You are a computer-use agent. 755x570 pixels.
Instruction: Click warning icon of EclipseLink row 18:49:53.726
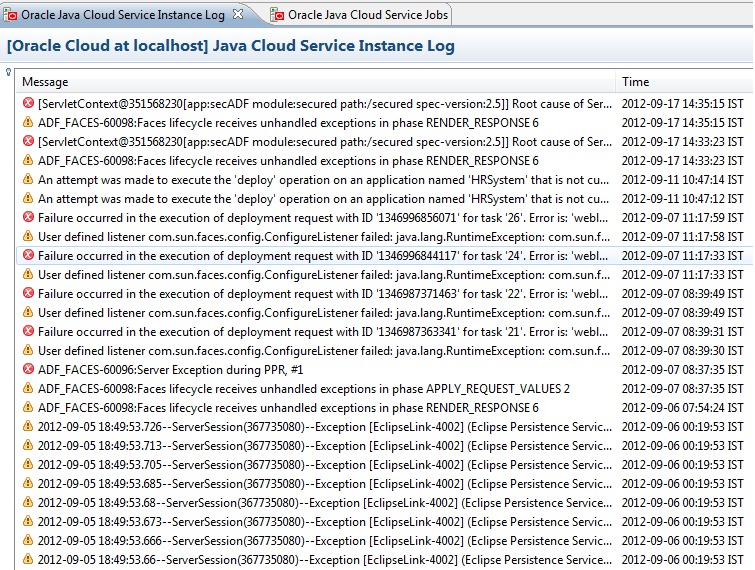coord(28,426)
